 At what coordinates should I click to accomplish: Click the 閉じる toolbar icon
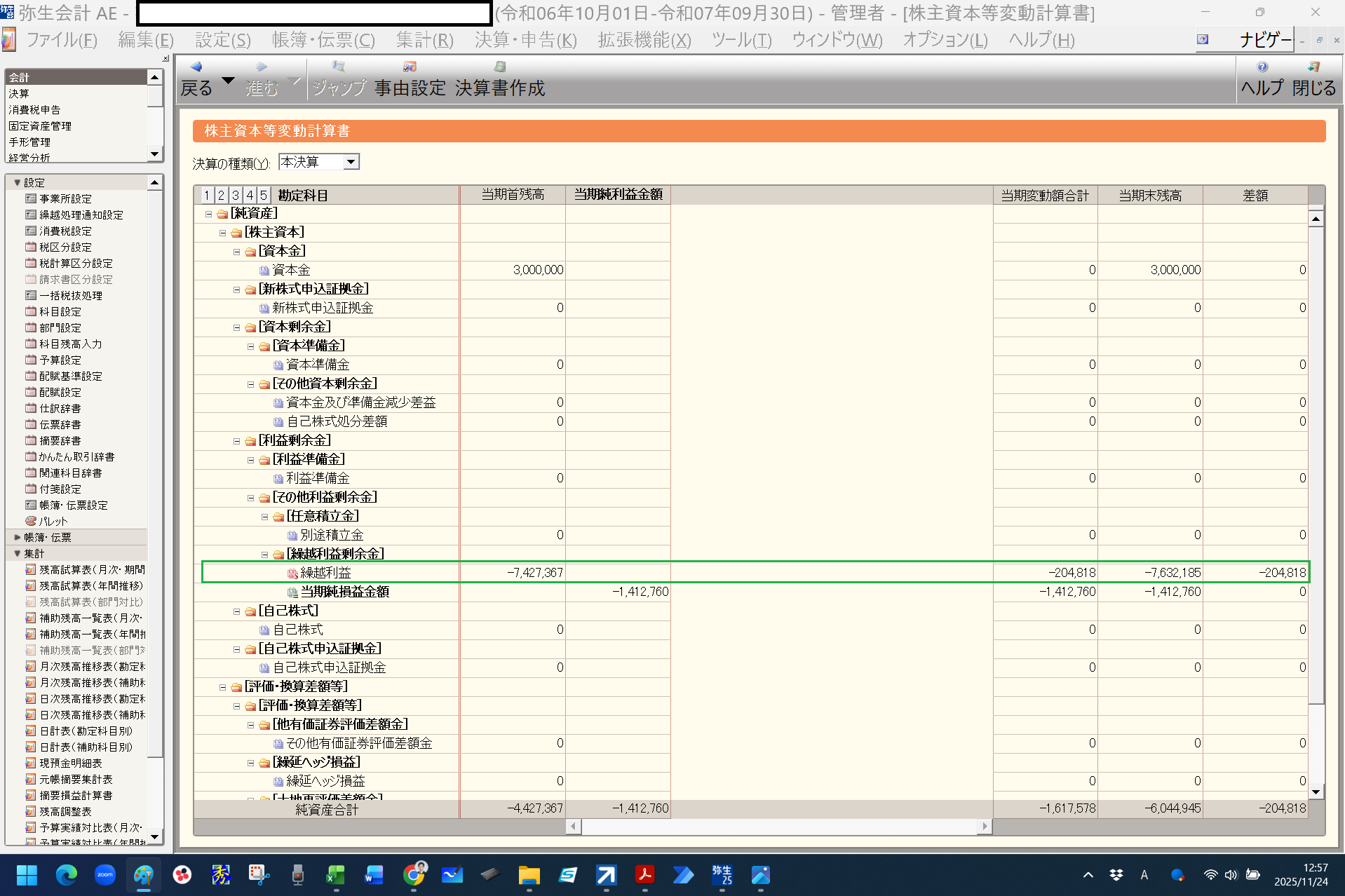pos(1313,67)
